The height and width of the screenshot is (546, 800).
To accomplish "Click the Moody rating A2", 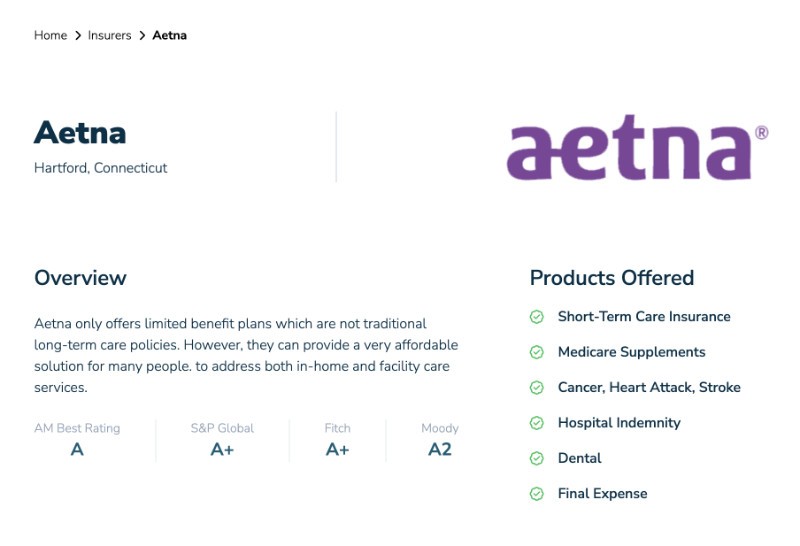I will click(x=440, y=450).
